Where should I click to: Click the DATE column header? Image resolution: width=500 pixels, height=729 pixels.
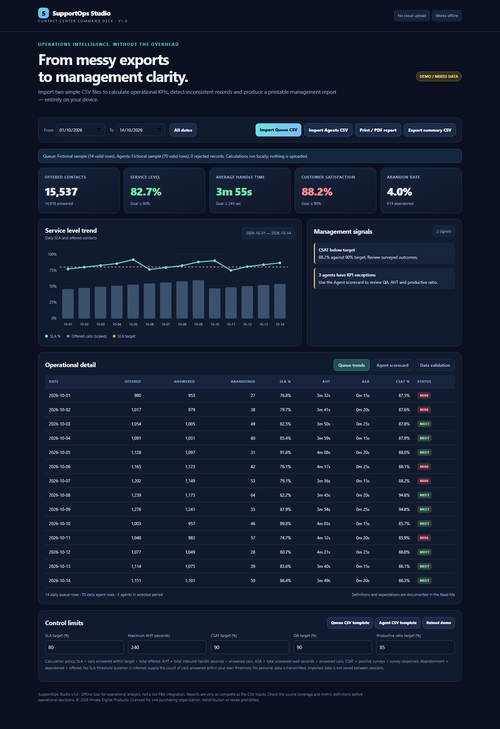coord(54,382)
